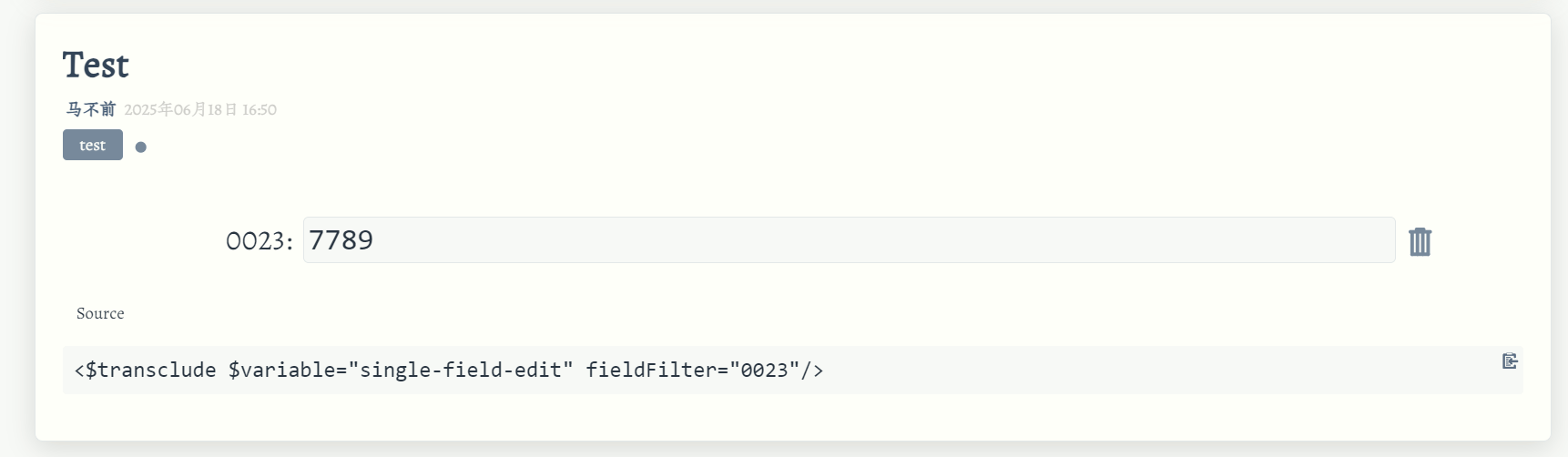This screenshot has height=457, width=1568.
Task: Click the 'Test' tiddler title
Action: tap(96, 66)
